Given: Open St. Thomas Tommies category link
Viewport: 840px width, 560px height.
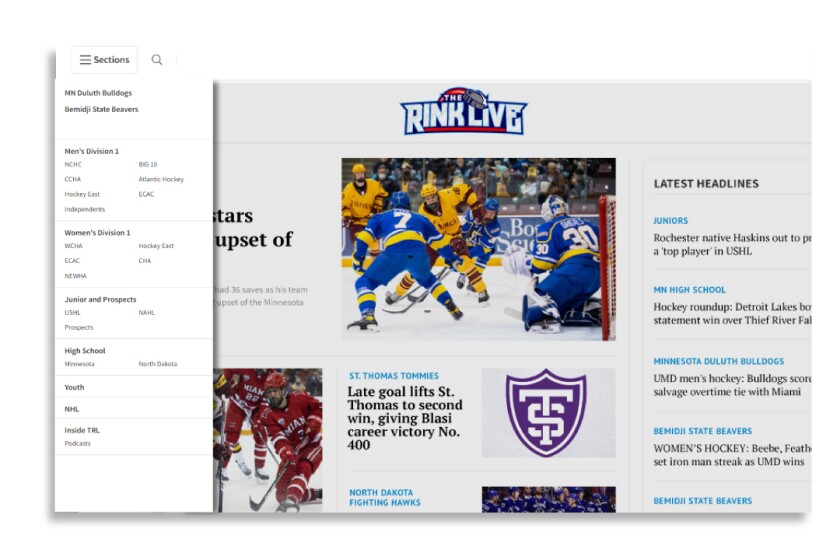Looking at the screenshot, I should 394,376.
